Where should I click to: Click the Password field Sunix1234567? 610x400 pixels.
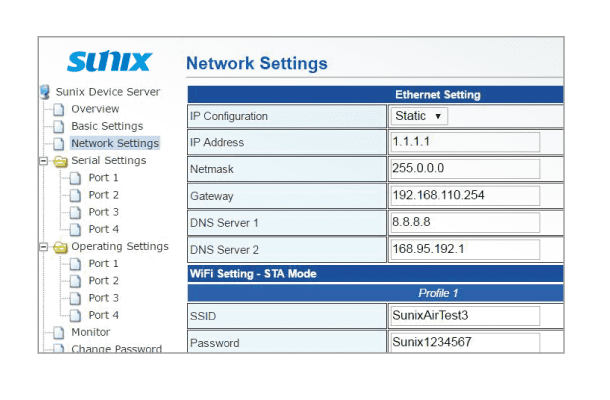[465, 343]
